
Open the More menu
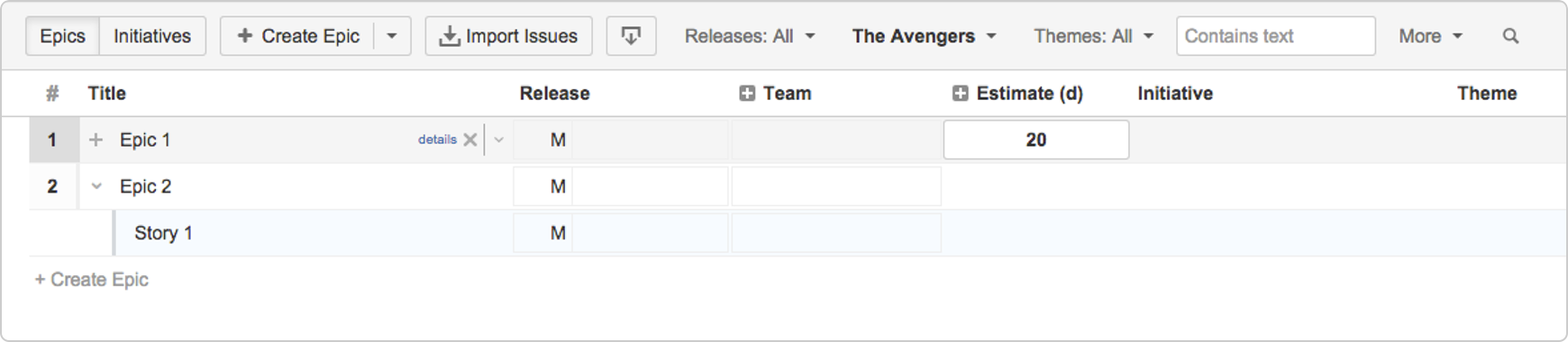(1430, 36)
